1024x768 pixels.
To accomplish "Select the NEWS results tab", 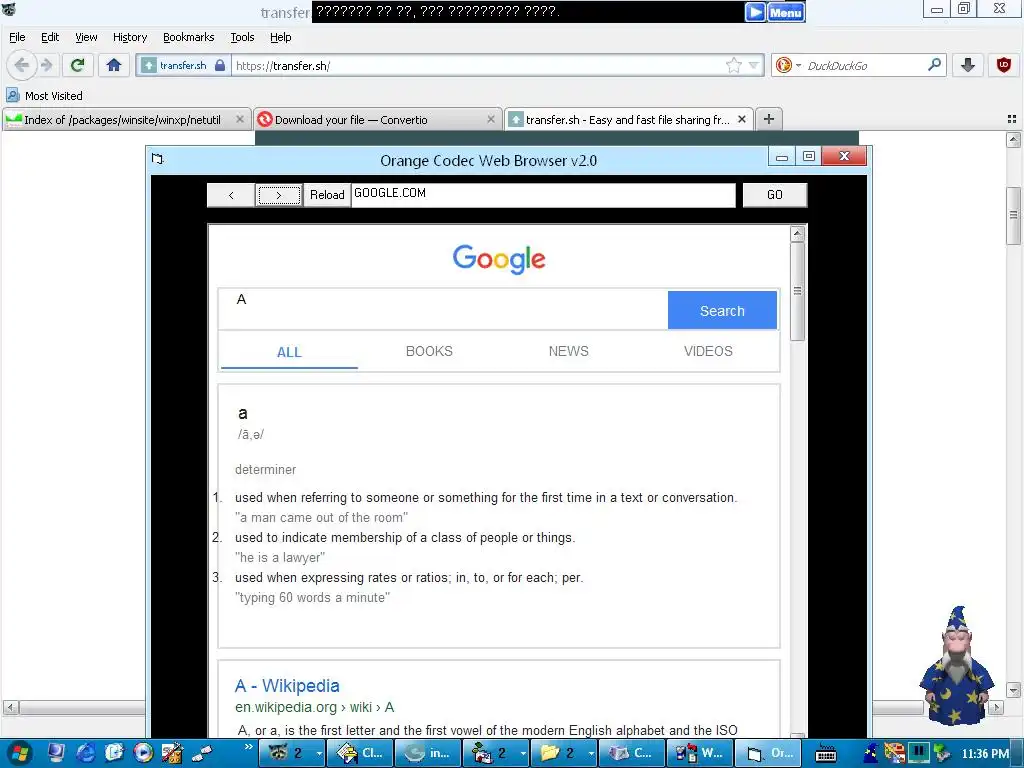I will (x=568, y=351).
